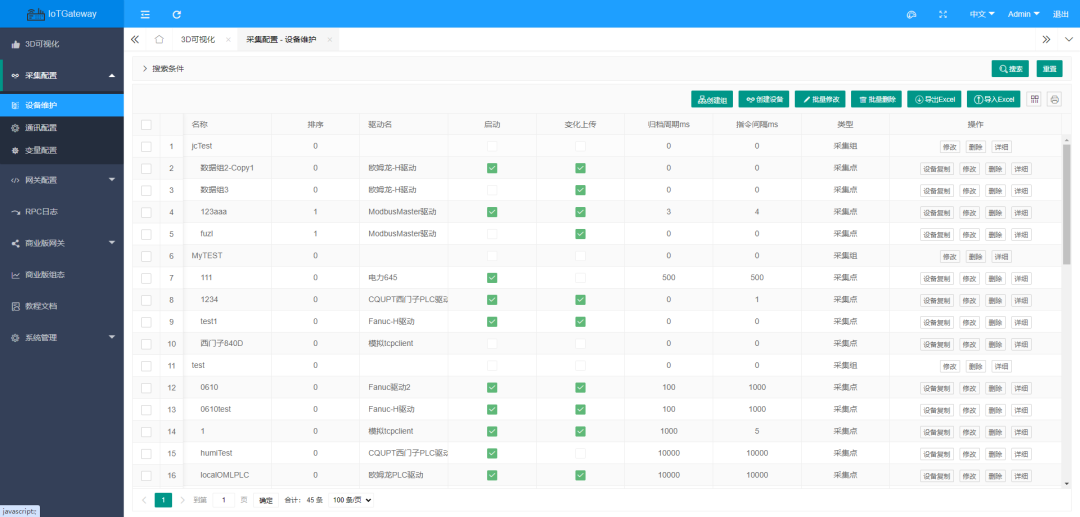Toggle the sidebar collapse hamburger icon
Viewport: 1080px width, 517px height.
pyautogui.click(x=145, y=14)
